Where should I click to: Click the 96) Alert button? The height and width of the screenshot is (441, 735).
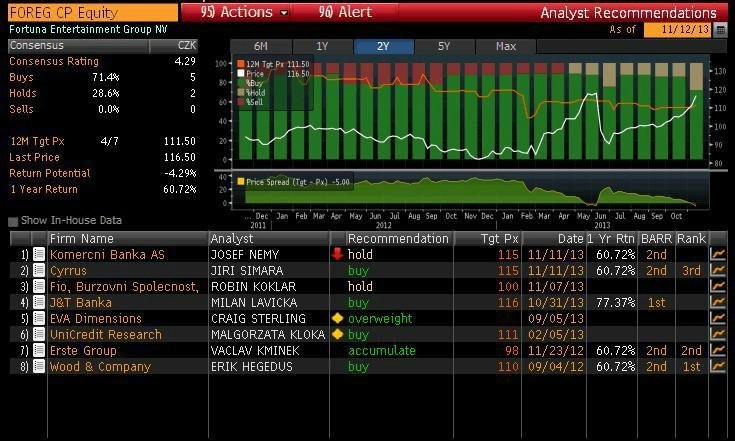point(345,12)
